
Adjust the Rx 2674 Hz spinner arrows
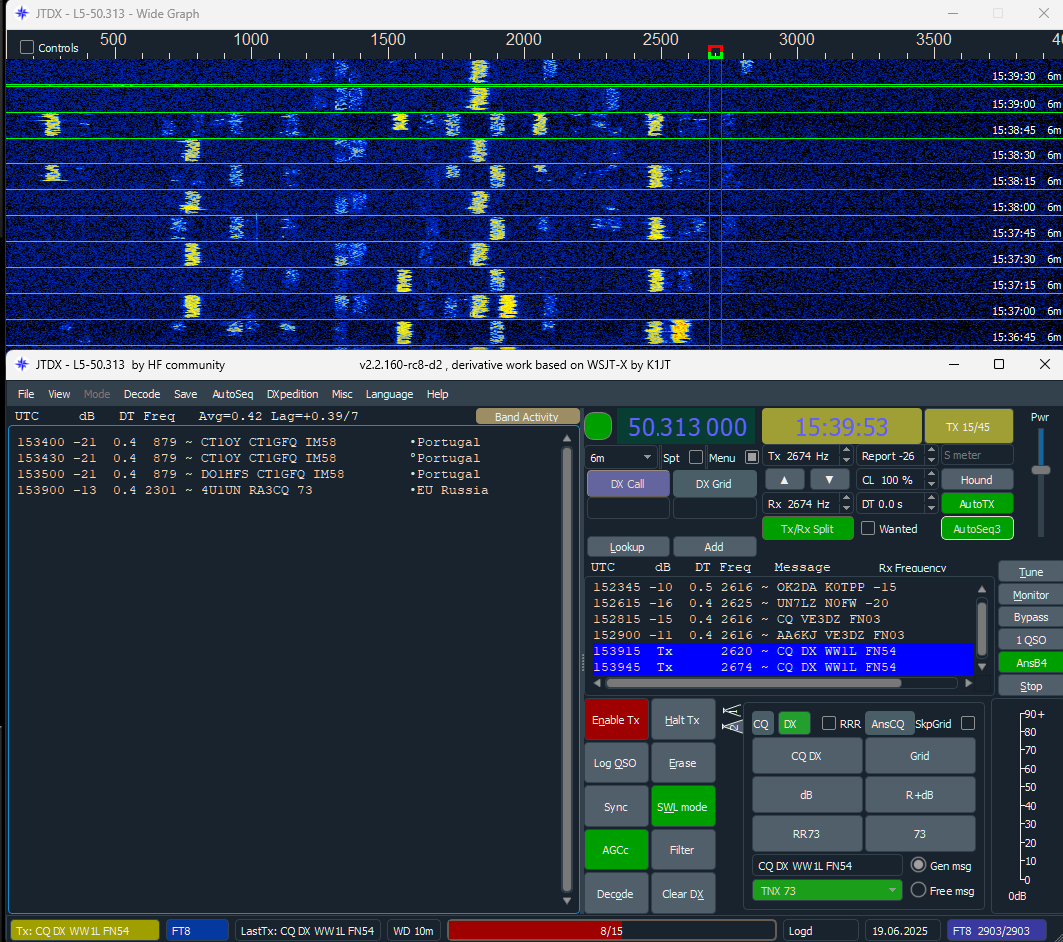(x=845, y=504)
